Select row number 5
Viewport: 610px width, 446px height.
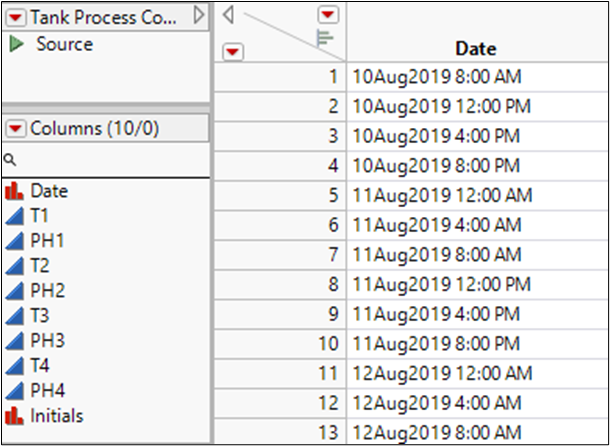333,195
